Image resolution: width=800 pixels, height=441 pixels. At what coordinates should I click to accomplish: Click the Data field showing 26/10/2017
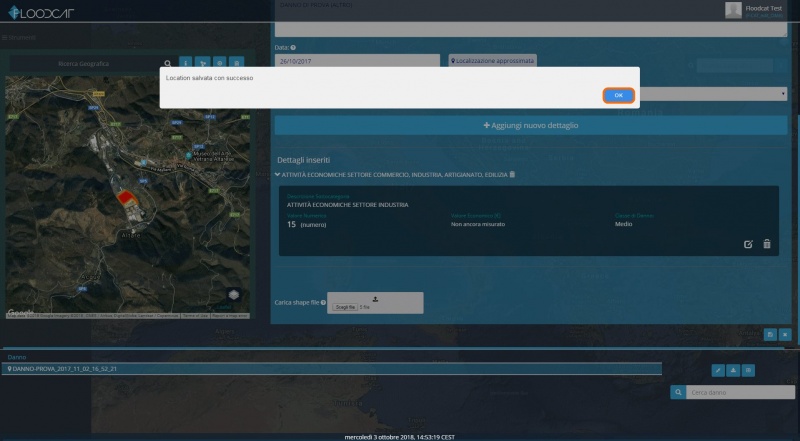(357, 61)
